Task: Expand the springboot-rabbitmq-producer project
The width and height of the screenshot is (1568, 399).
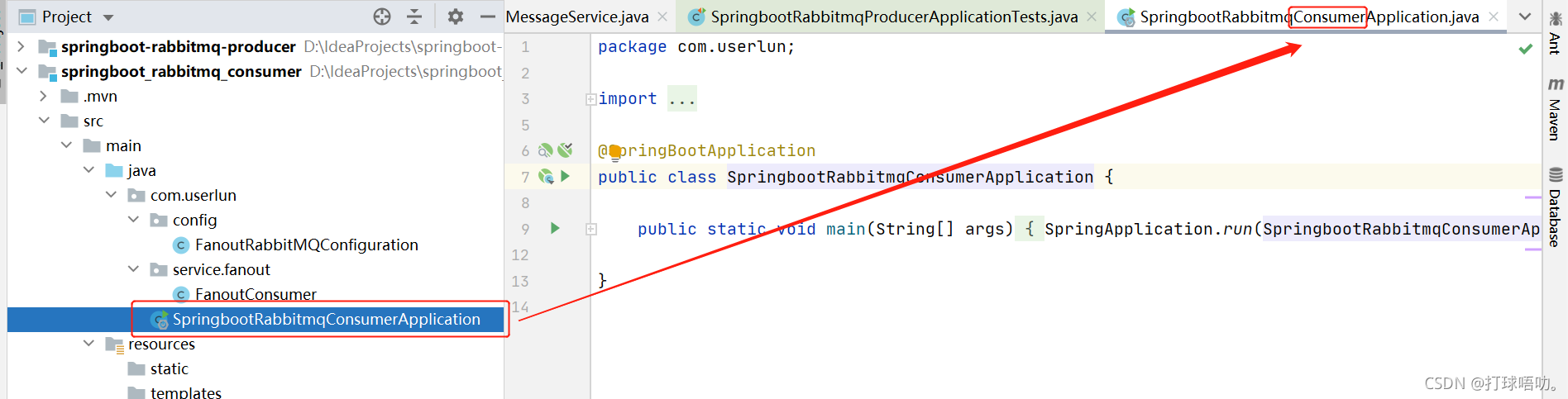Action: [x=22, y=46]
